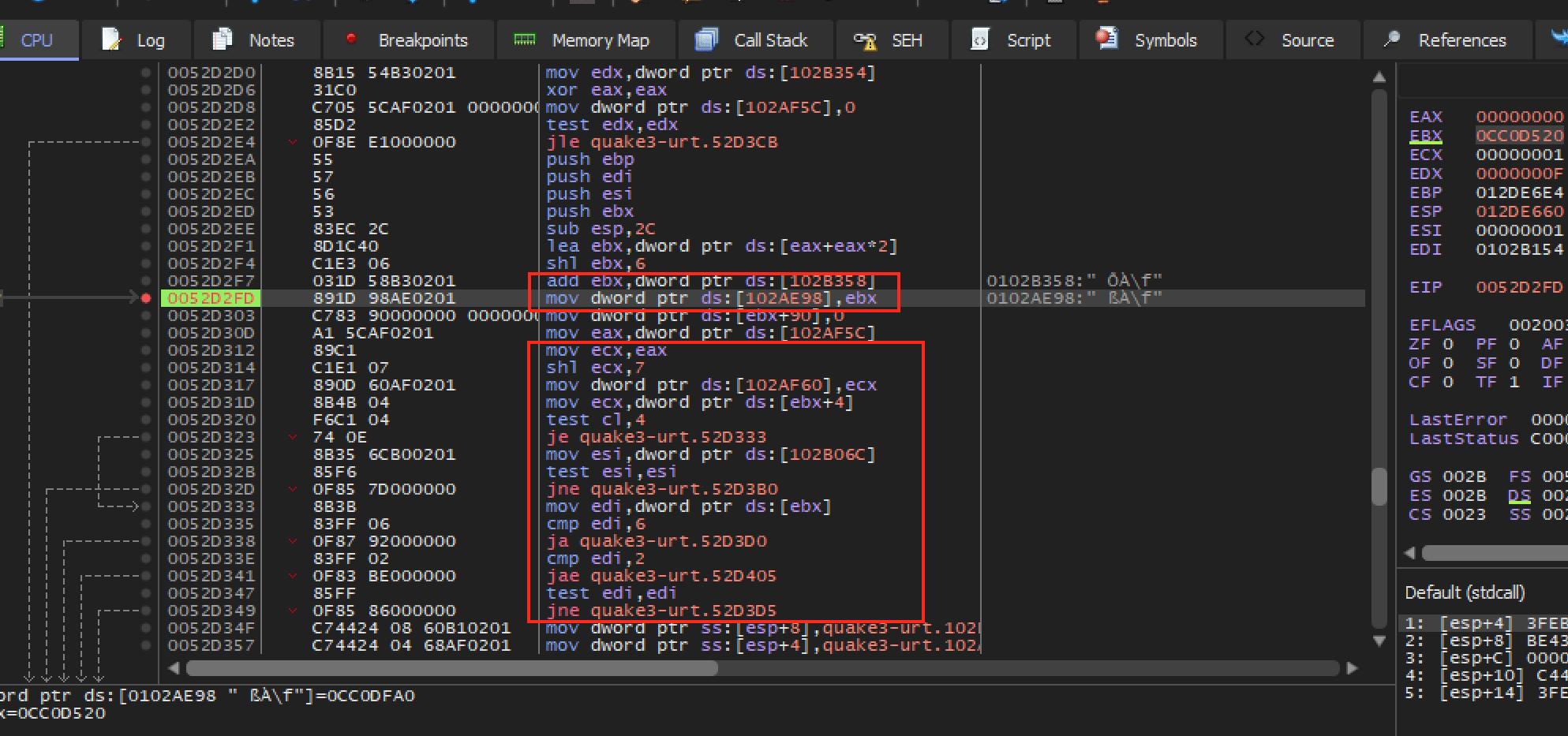Select the comment 0102B358 in the comment column

[1074, 281]
